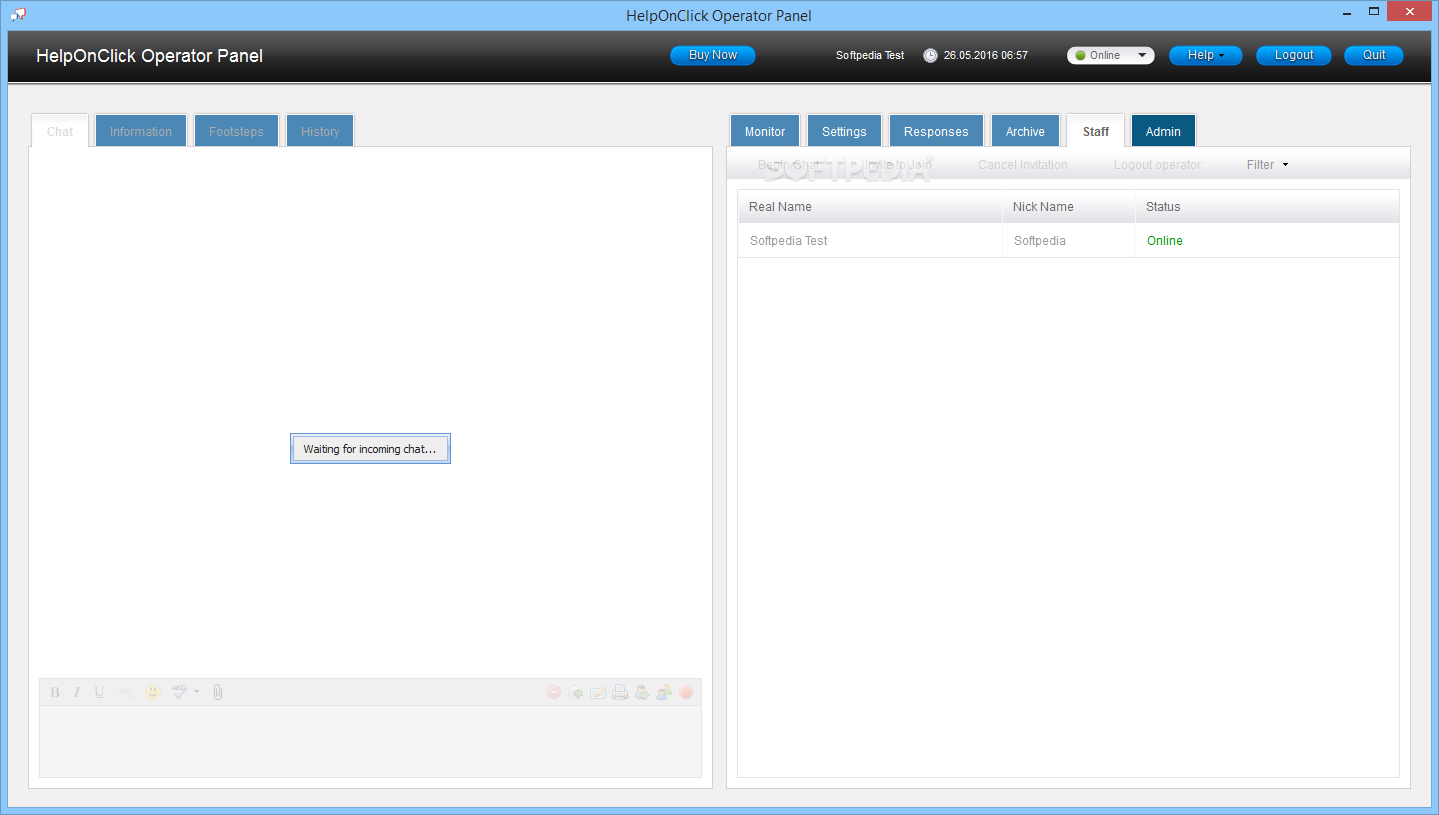This screenshot has height=815, width=1439.
Task: Click Logout operator in Staff toolbar
Action: click(x=1157, y=165)
